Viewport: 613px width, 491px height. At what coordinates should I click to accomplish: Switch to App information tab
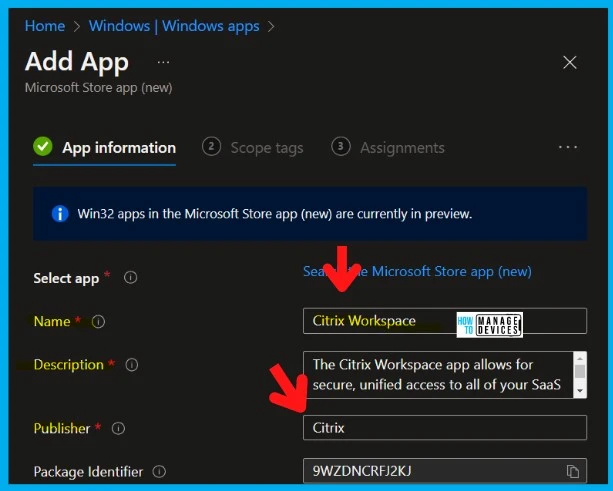(105, 148)
